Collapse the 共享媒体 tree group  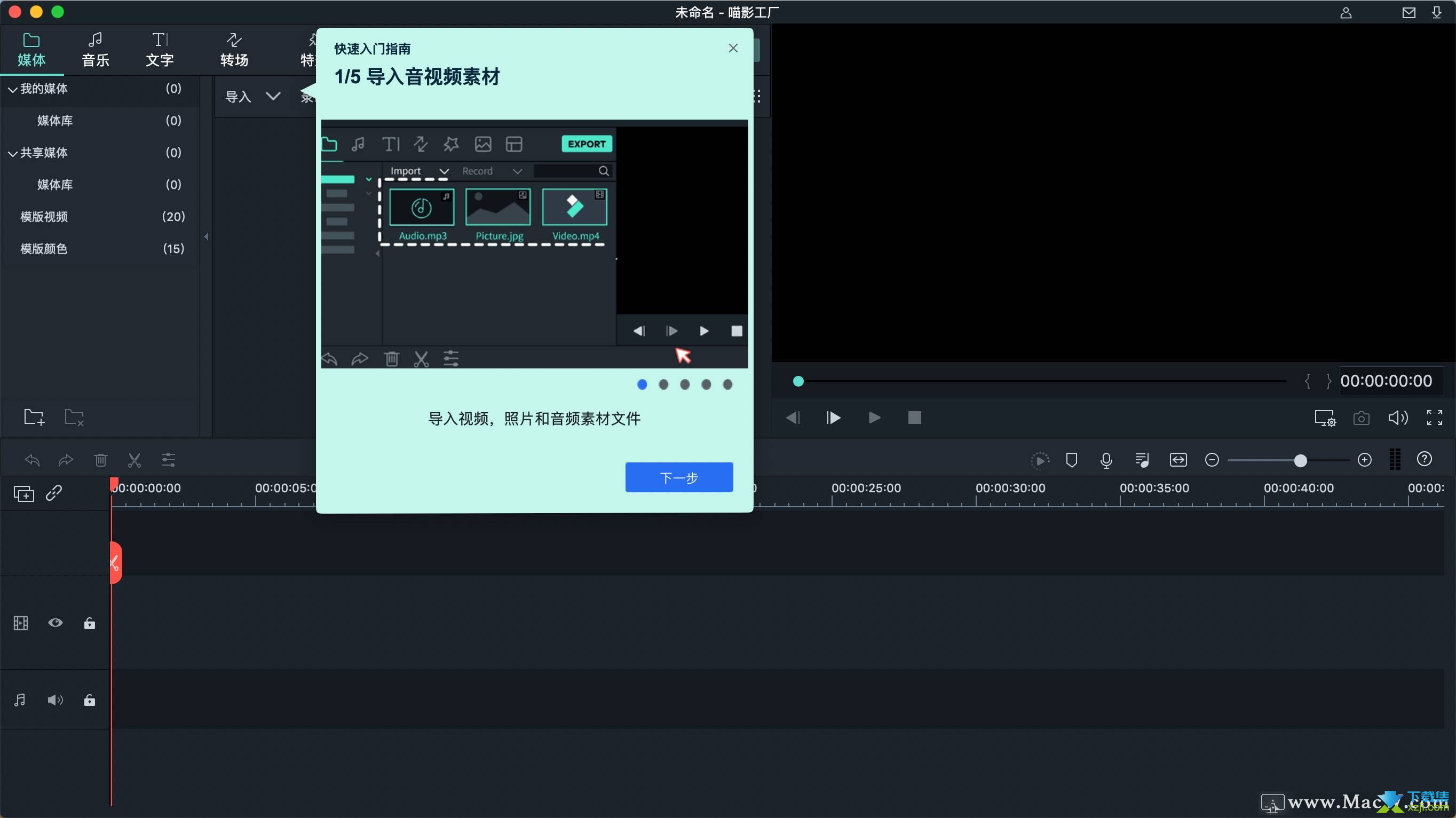click(x=12, y=153)
